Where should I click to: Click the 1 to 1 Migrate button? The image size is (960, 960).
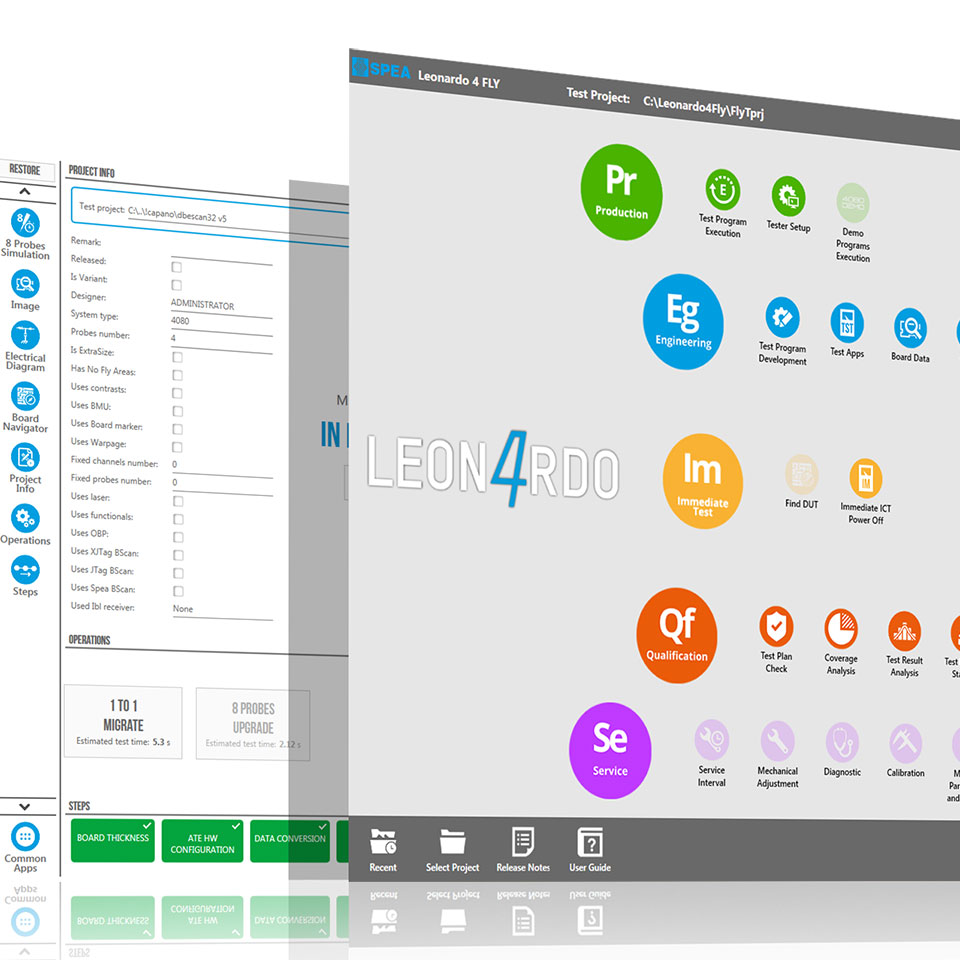coord(123,722)
